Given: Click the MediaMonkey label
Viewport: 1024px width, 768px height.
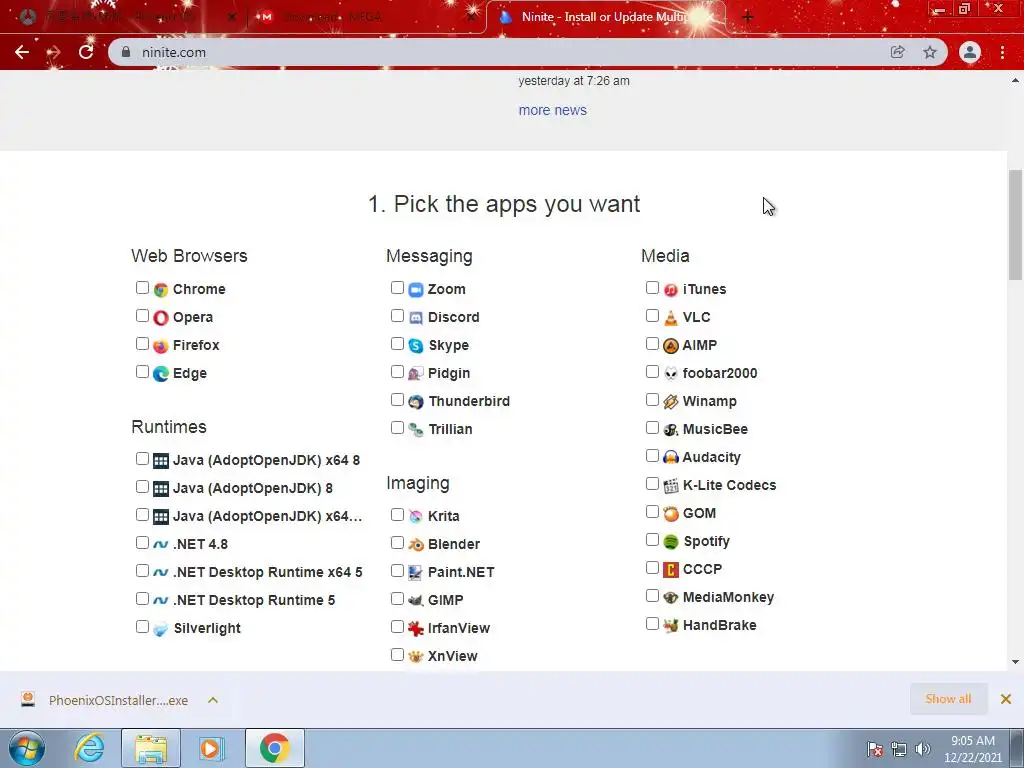Looking at the screenshot, I should click(728, 597).
